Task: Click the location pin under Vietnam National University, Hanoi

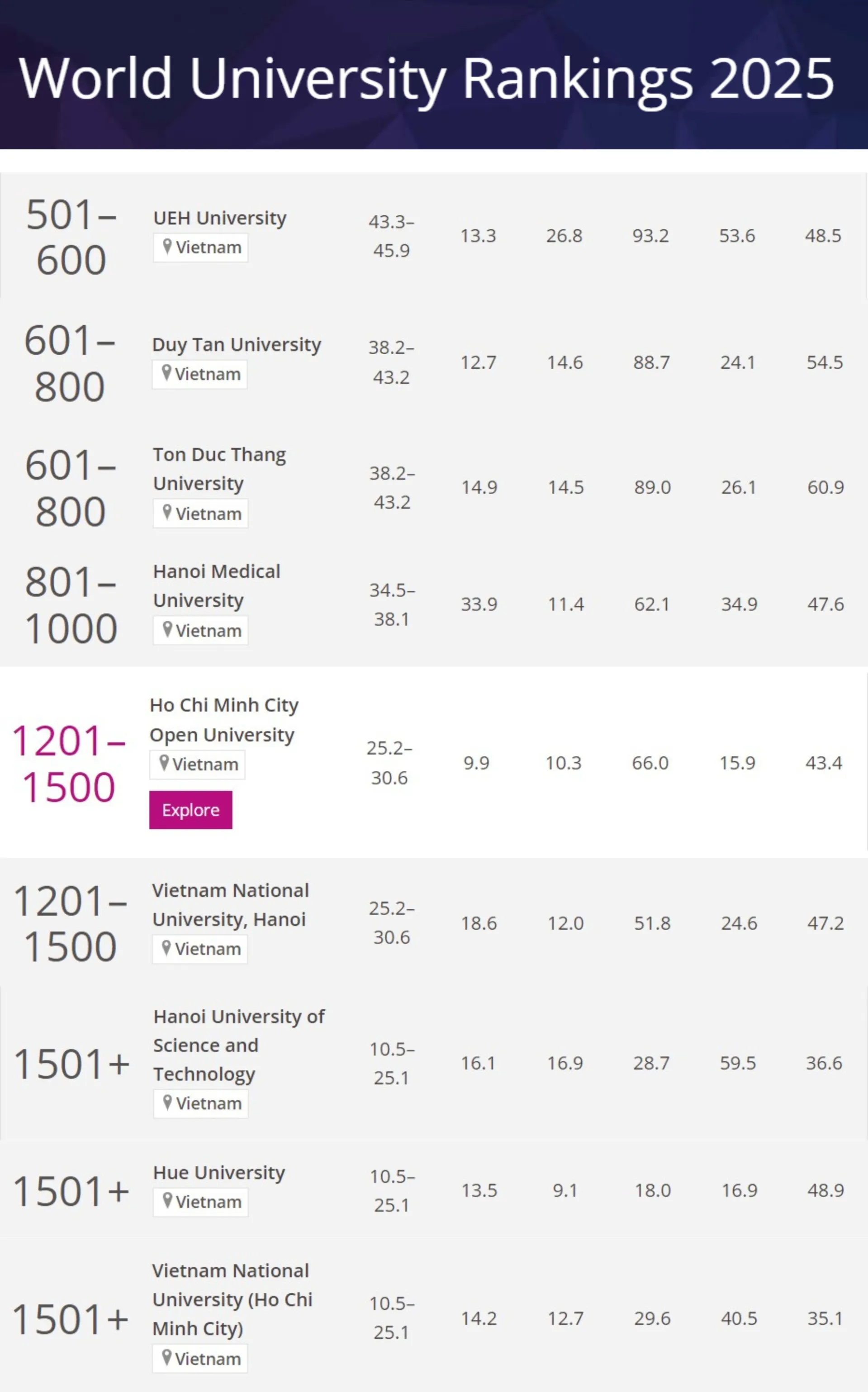Action: pos(166,948)
